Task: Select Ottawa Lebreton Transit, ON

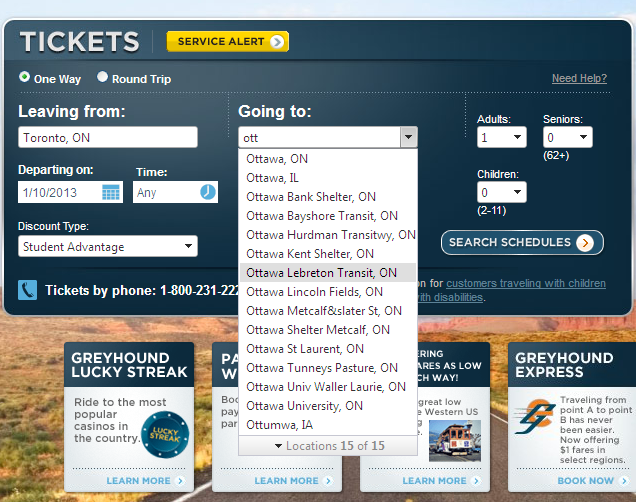Action: pos(328,272)
